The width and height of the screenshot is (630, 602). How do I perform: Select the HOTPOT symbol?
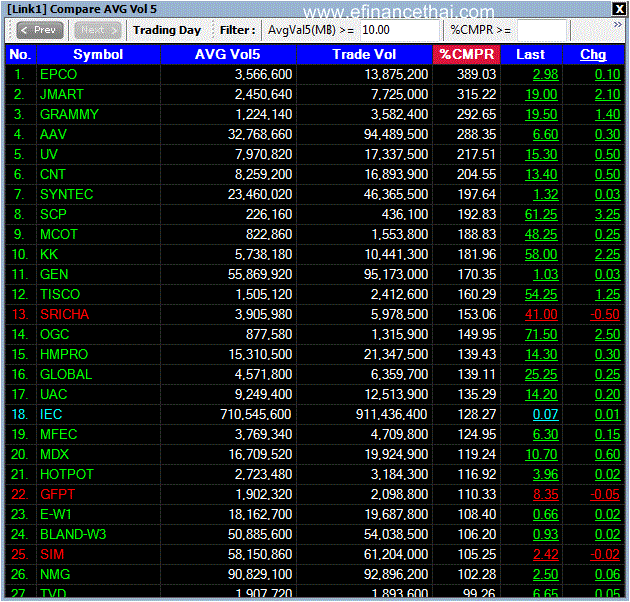click(66, 474)
